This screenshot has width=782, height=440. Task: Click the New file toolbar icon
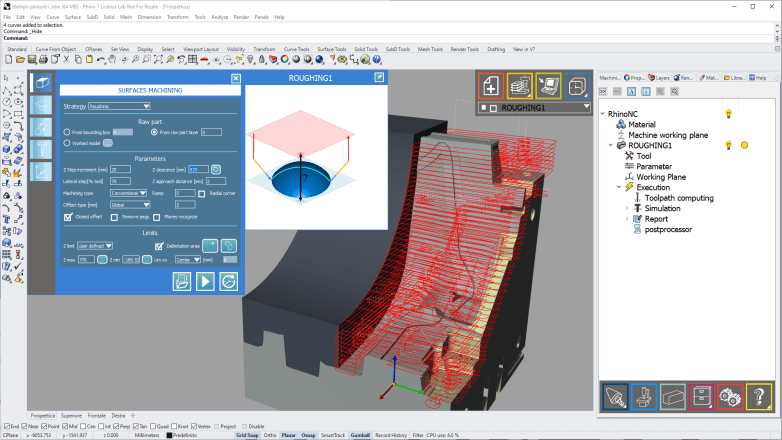pos(8,59)
